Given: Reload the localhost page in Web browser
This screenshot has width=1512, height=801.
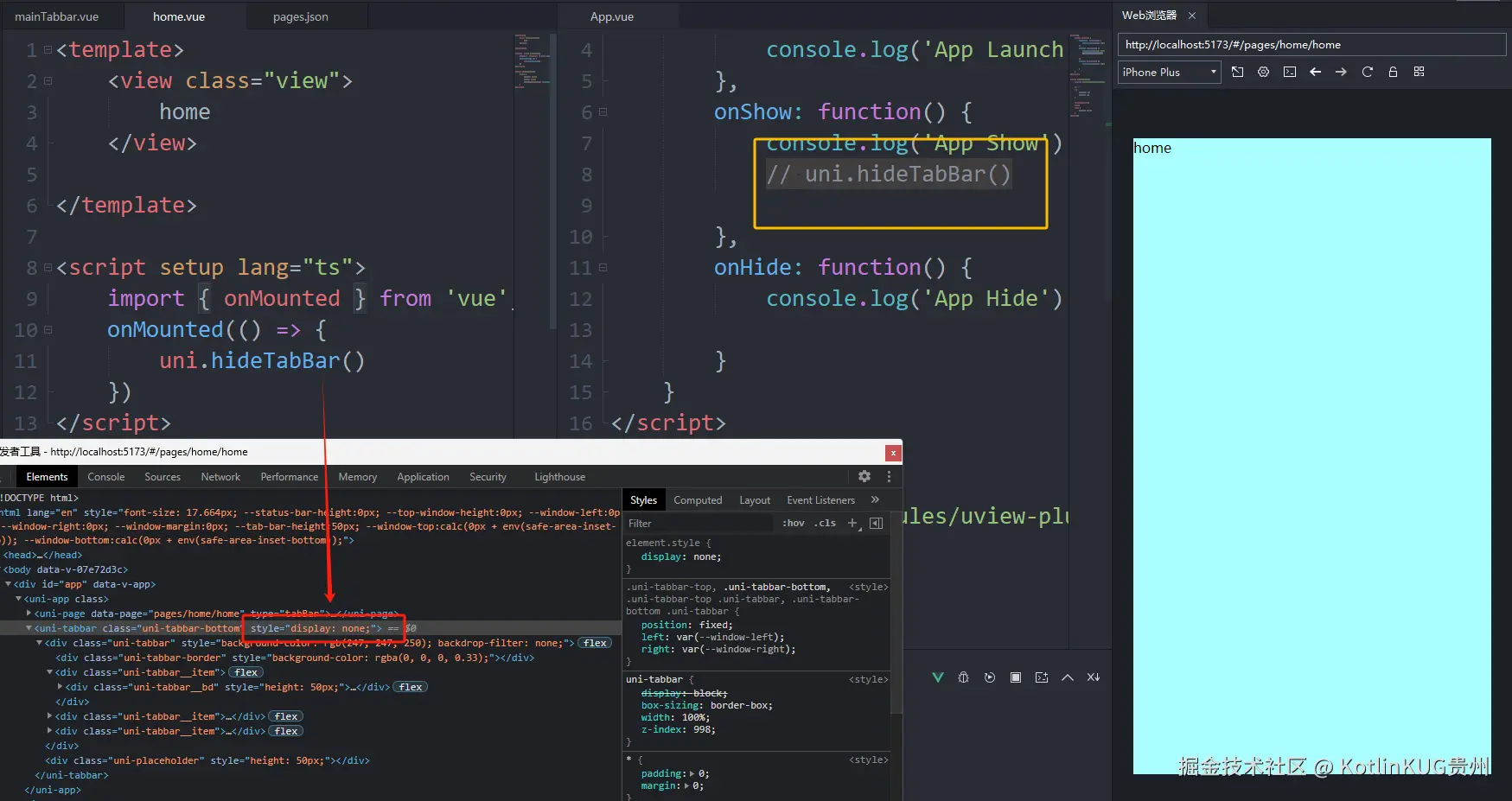Looking at the screenshot, I should coord(1368,72).
